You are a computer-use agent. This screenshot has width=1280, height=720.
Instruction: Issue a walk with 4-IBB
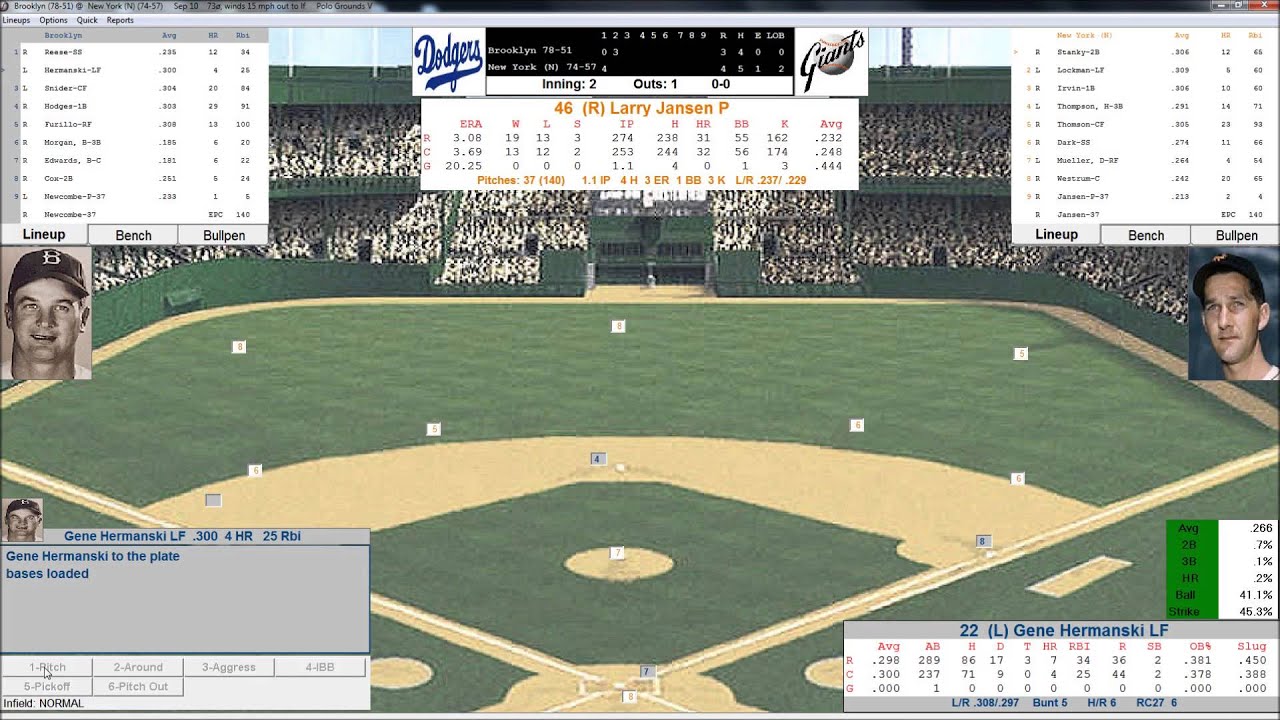(320, 667)
